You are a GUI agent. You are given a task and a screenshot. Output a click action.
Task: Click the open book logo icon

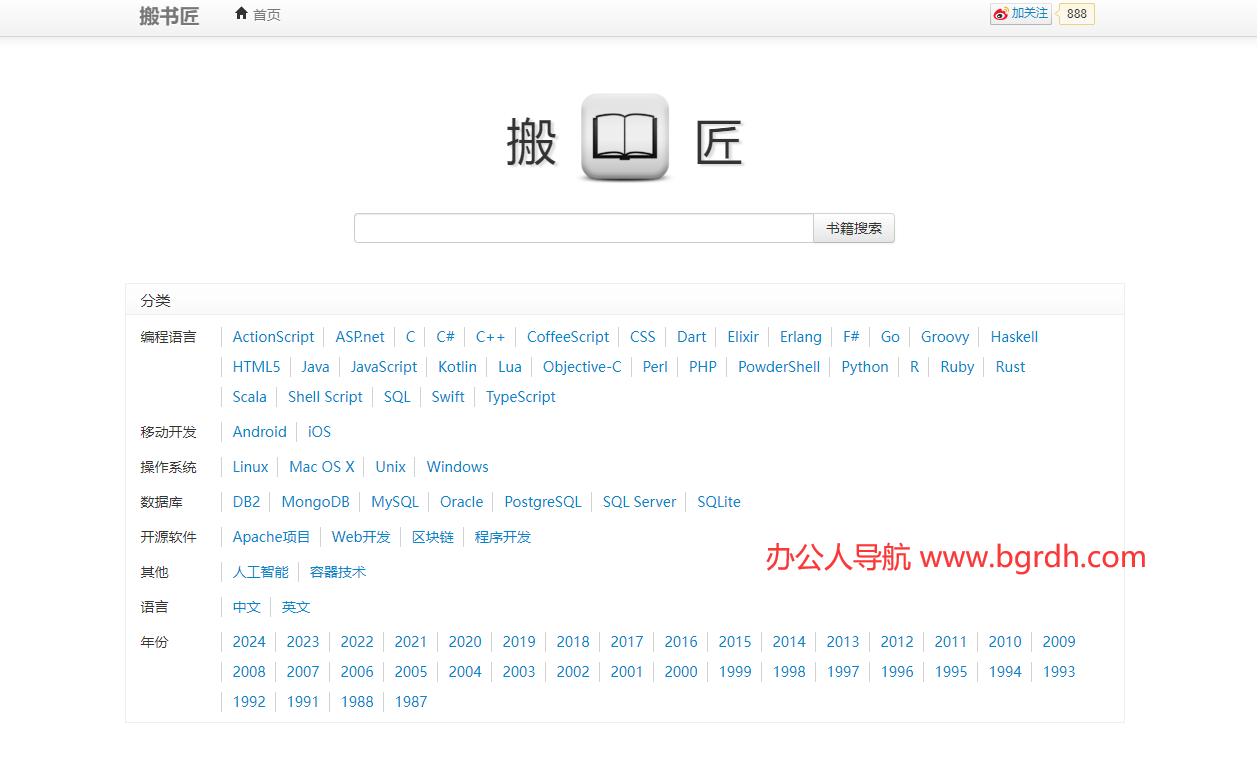click(x=624, y=138)
